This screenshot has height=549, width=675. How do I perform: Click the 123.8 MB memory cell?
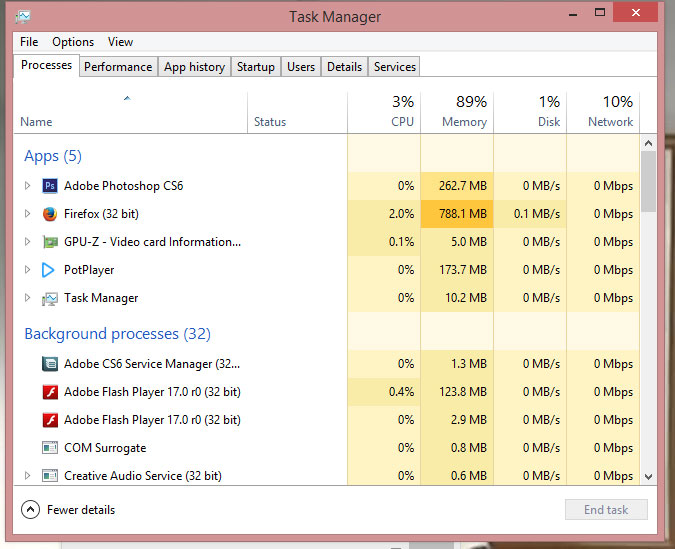coord(457,392)
